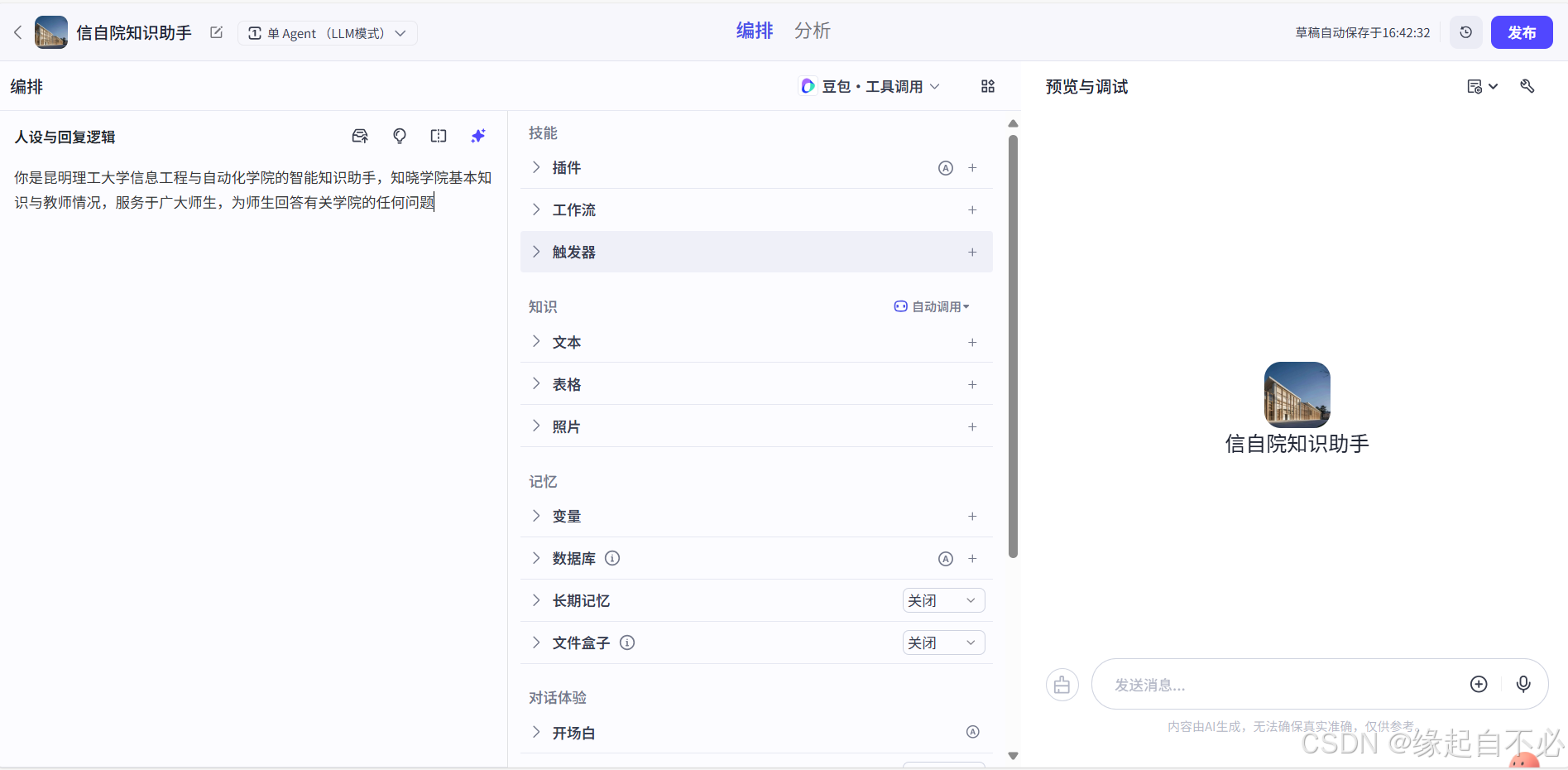
Task: Expand the 工作流 section
Action: click(536, 209)
